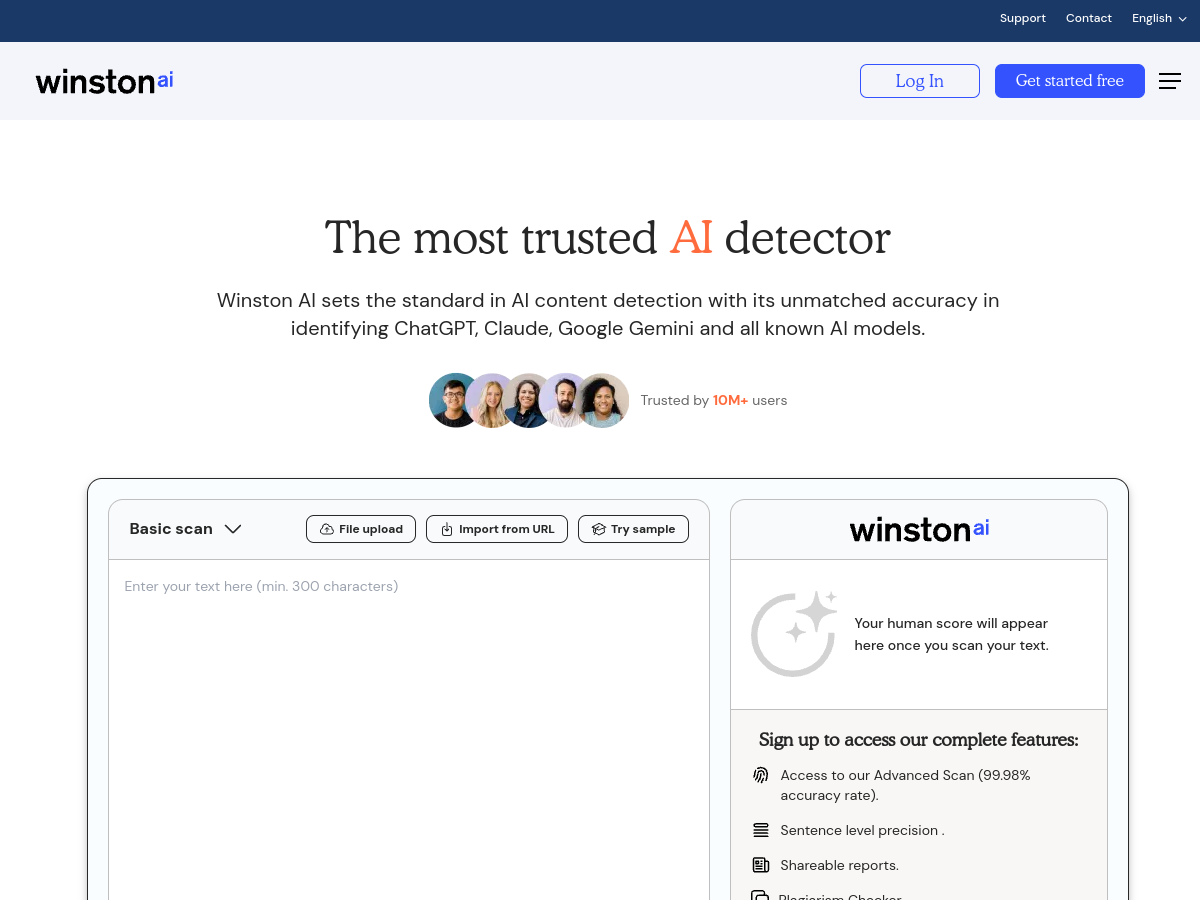Click the Winston AI logo in results panel
This screenshot has width=1200, height=900.
tap(919, 529)
